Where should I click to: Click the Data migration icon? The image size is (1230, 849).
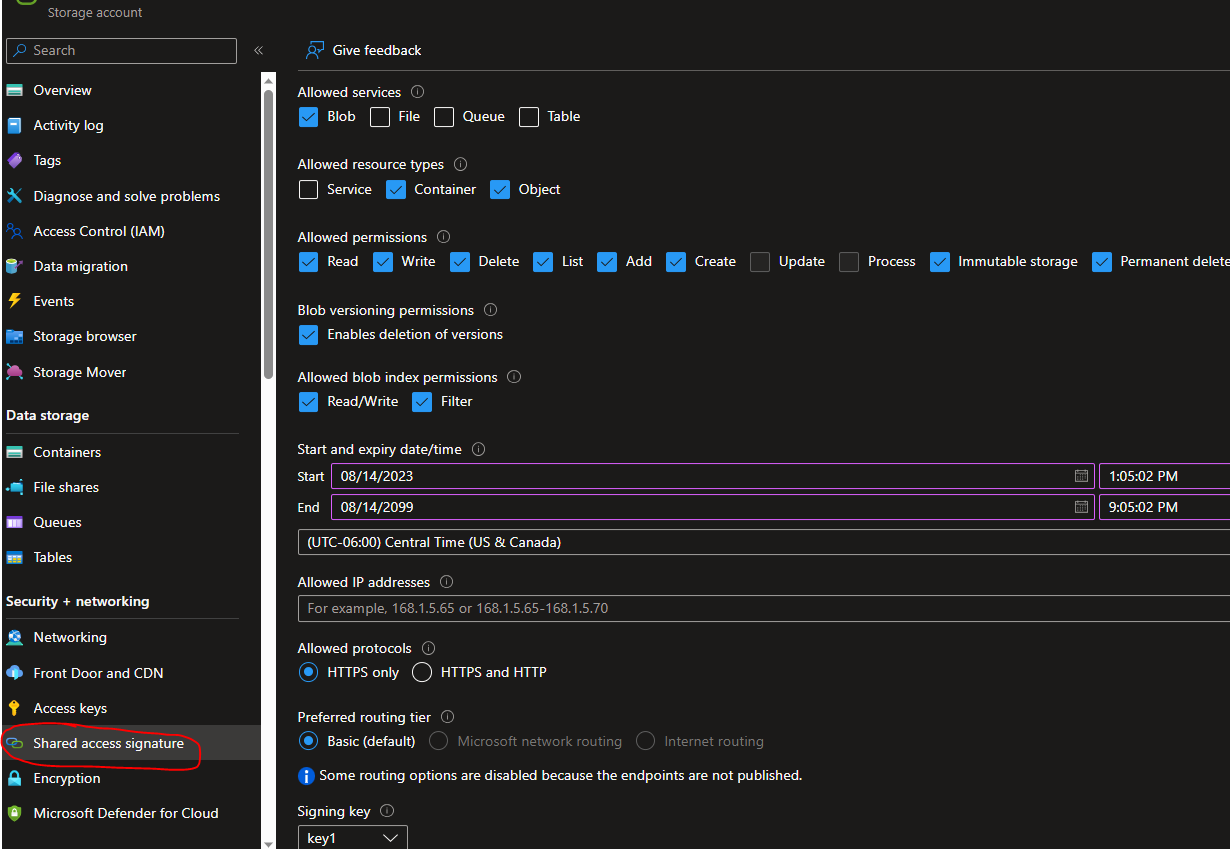click(x=14, y=266)
